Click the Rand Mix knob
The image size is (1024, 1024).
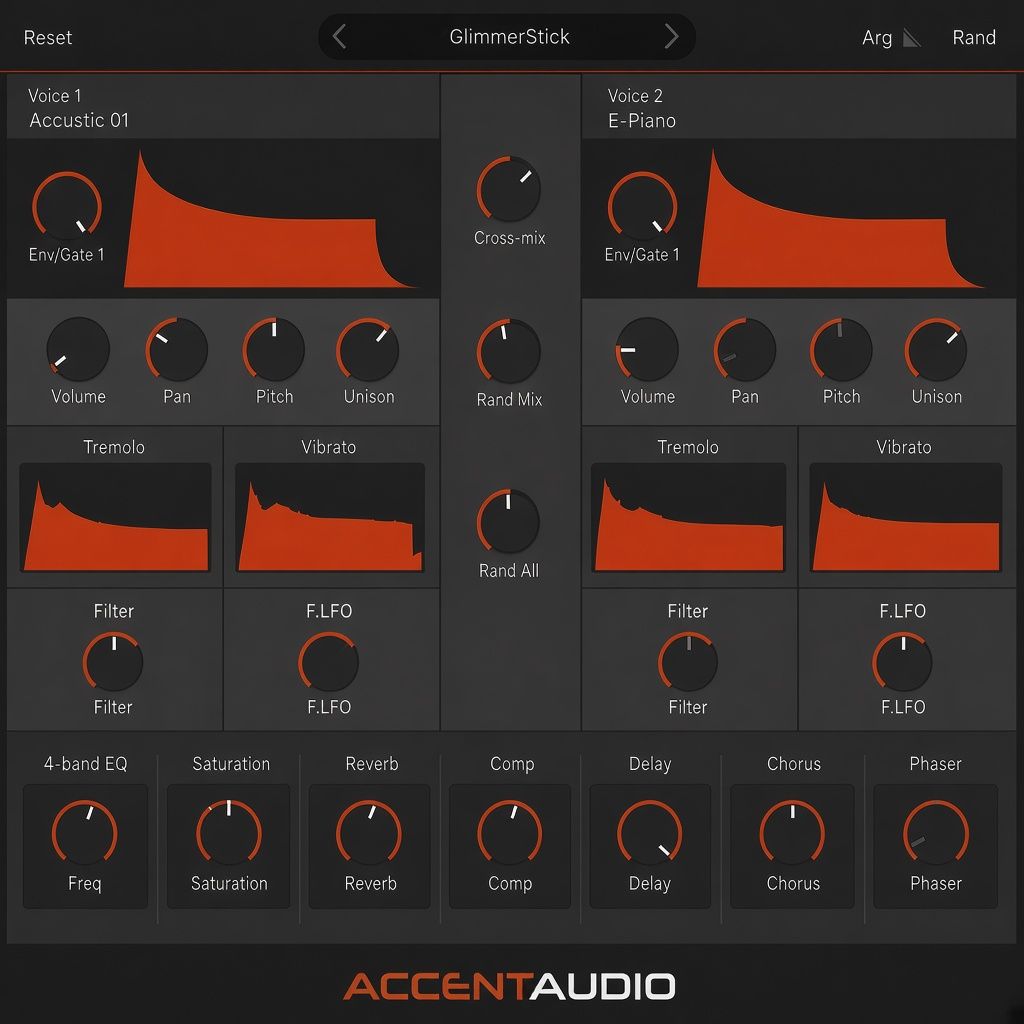pyautogui.click(x=509, y=351)
